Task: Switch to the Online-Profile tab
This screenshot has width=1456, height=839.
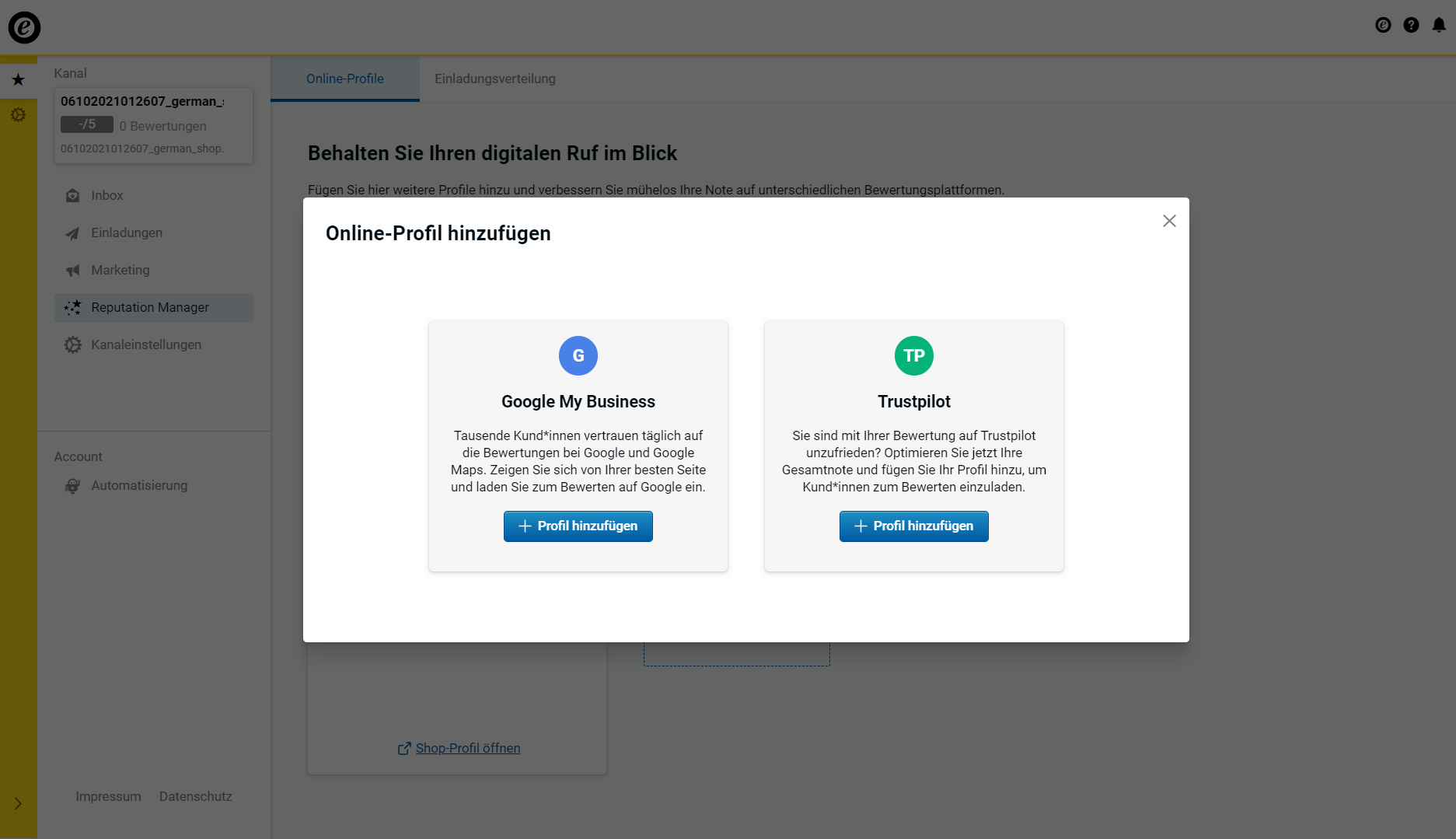Action: tap(345, 79)
